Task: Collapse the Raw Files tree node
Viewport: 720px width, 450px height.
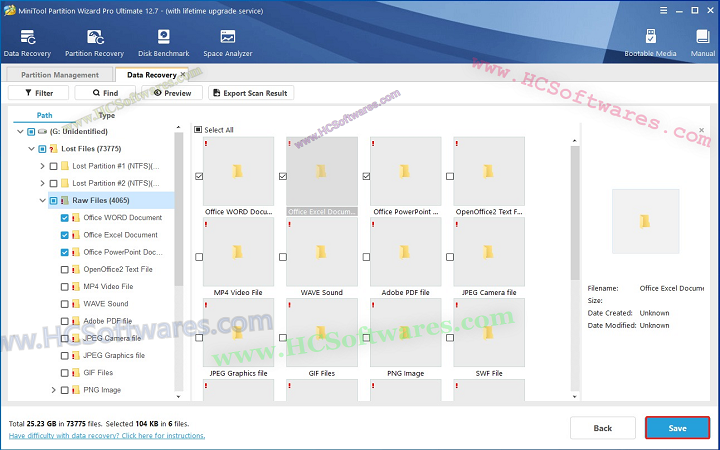Action: [x=42, y=201]
